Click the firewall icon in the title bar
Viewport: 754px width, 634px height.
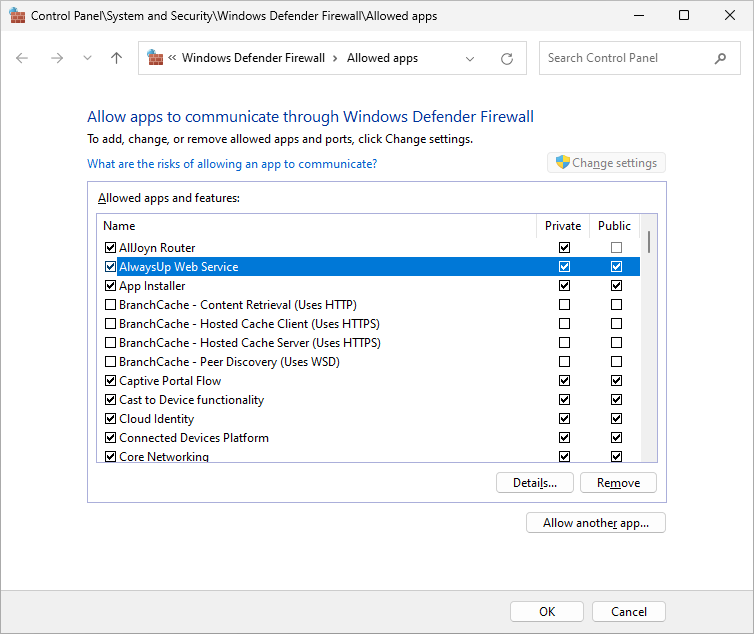pyautogui.click(x=17, y=15)
